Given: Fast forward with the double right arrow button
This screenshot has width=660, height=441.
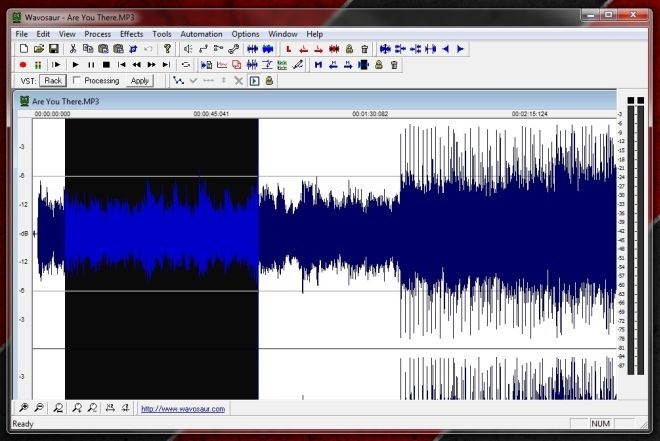Looking at the screenshot, I should coord(152,65).
